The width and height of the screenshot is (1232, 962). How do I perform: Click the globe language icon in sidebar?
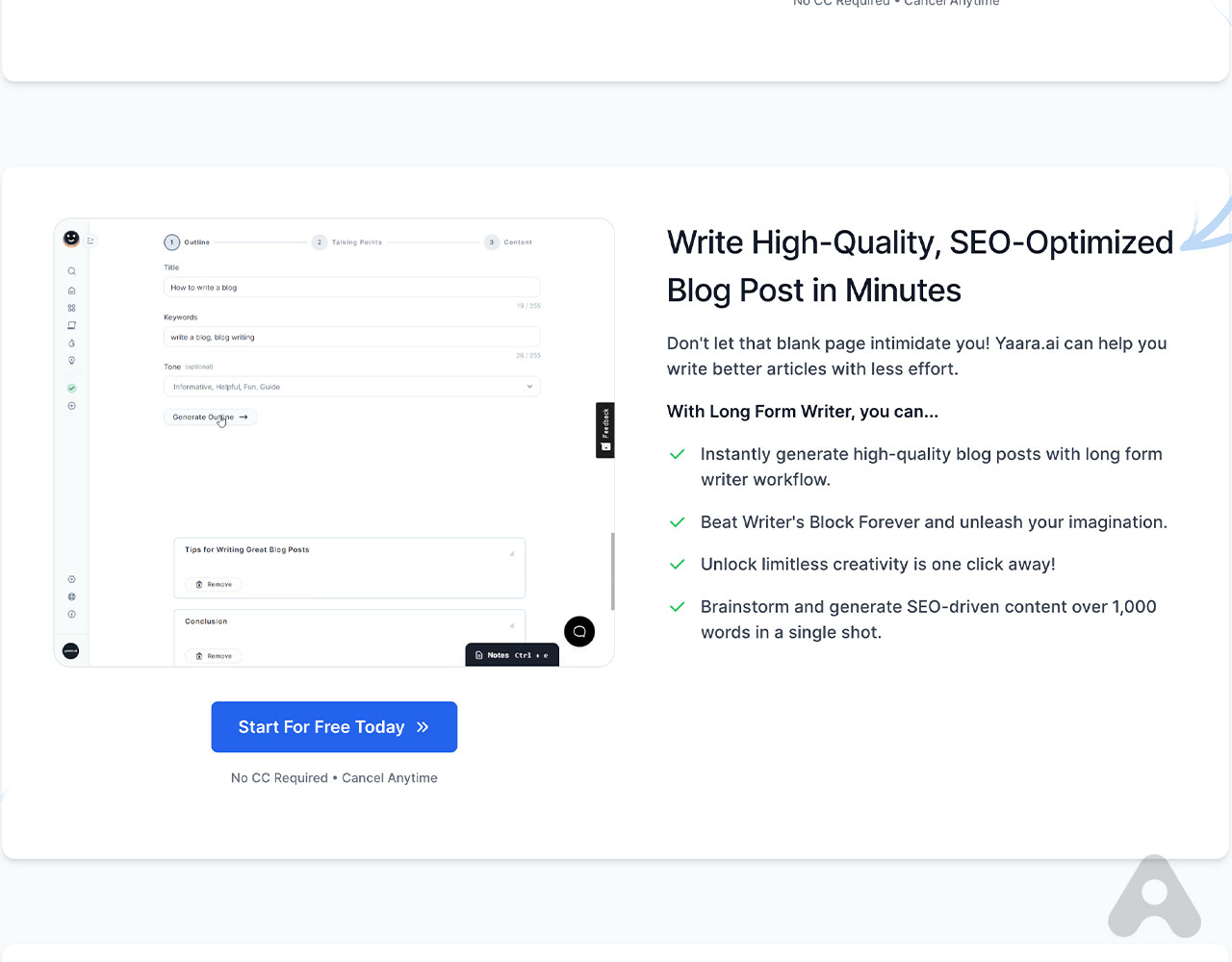[x=71, y=596]
